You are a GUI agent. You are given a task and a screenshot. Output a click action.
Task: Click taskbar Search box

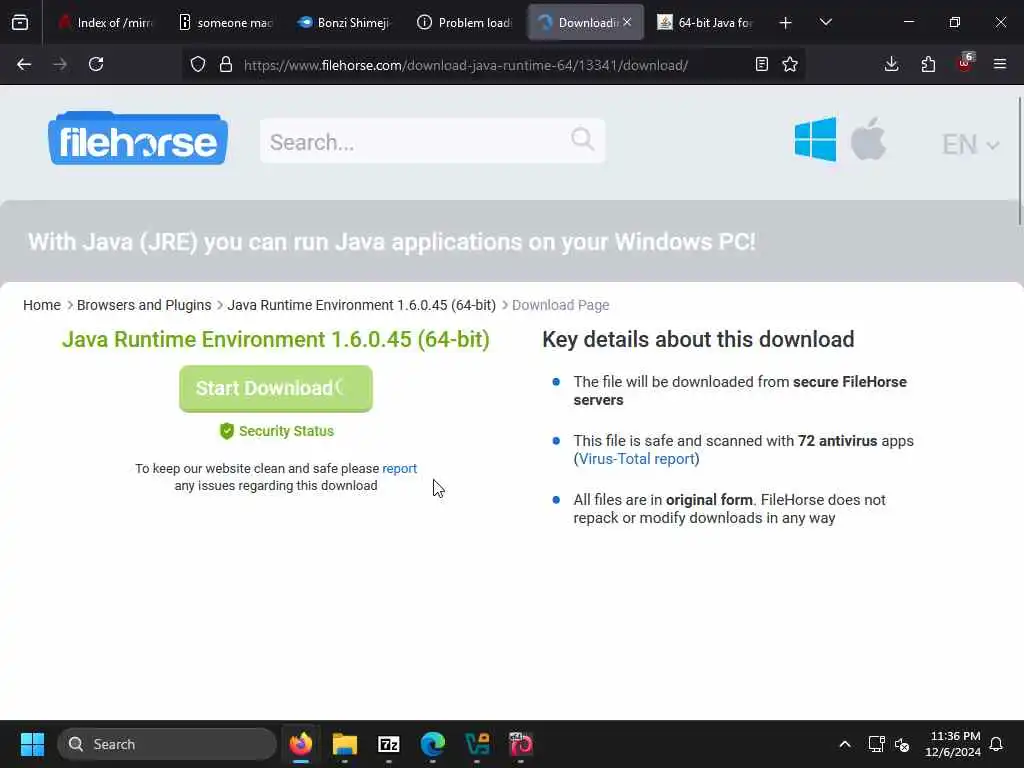click(167, 744)
